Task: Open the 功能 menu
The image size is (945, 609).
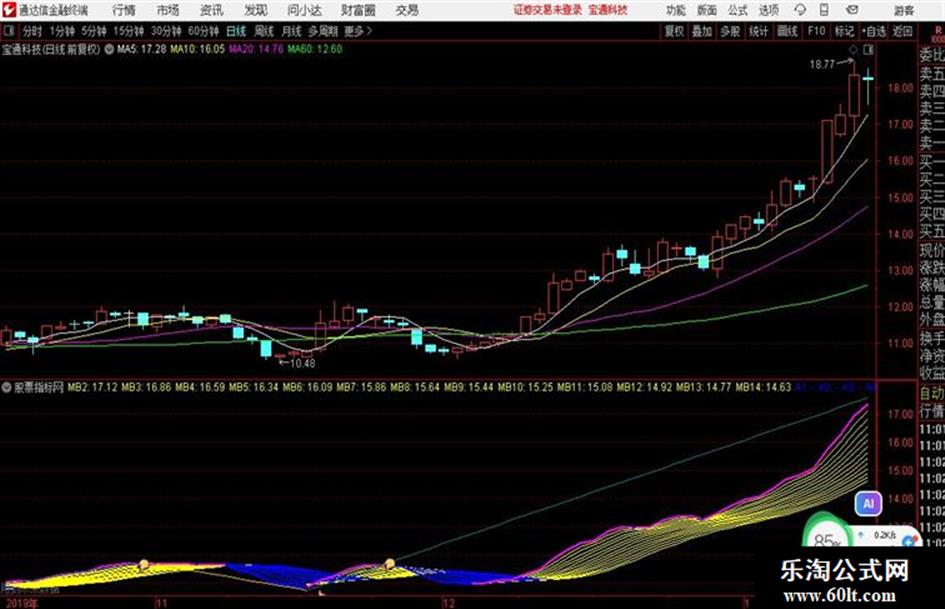Action: click(676, 10)
